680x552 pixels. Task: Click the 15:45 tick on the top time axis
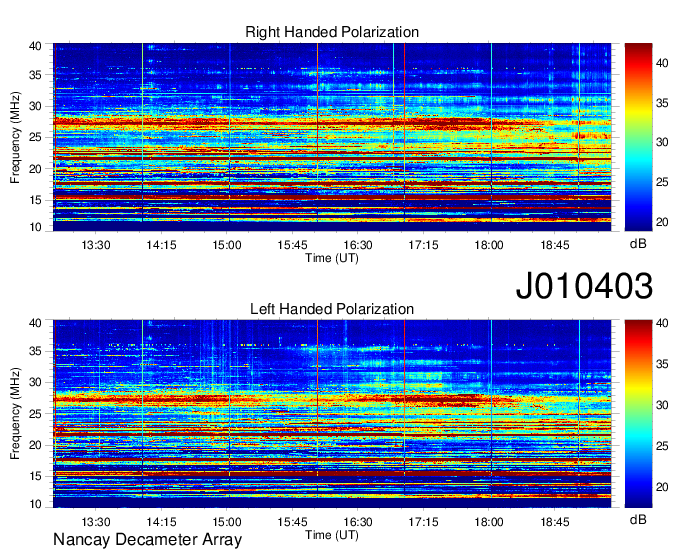[x=292, y=245]
